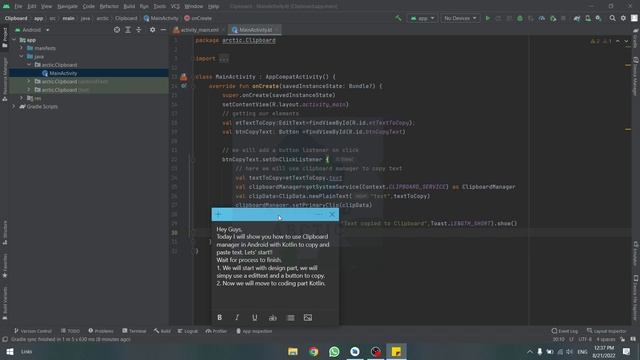This screenshot has width=640, height=360.
Task: Open App Inspection tool window
Action: pyautogui.click(x=254, y=331)
